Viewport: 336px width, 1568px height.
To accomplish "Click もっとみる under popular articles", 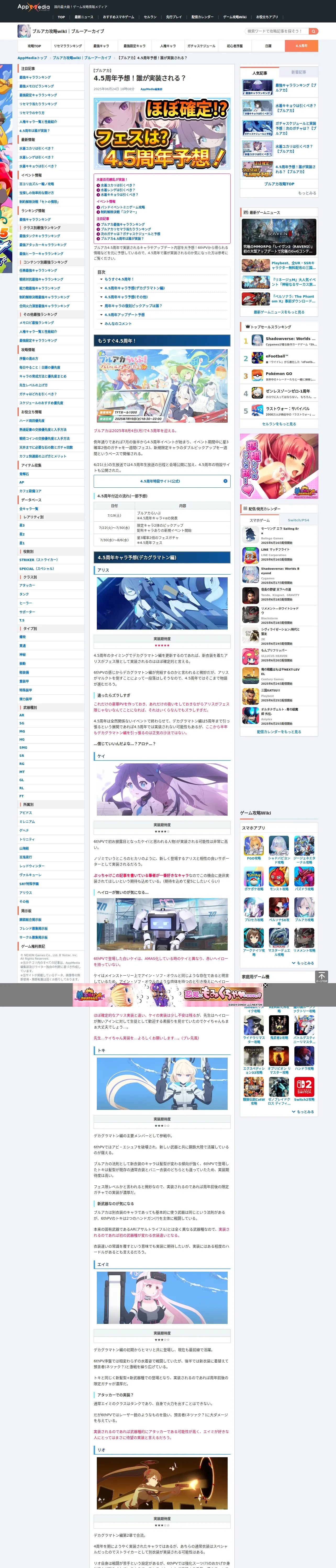I will click(x=307, y=193).
